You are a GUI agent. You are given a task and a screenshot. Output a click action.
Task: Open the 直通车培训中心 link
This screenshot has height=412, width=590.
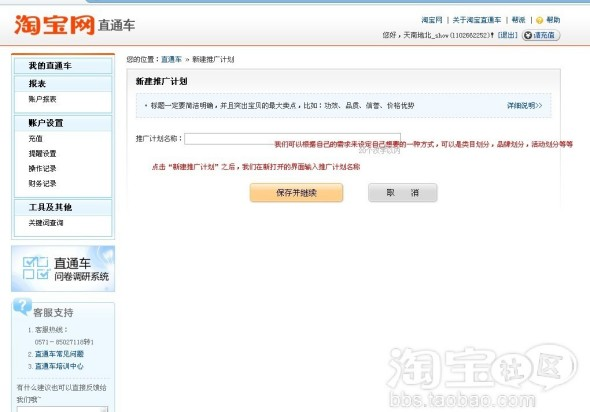coord(59,366)
